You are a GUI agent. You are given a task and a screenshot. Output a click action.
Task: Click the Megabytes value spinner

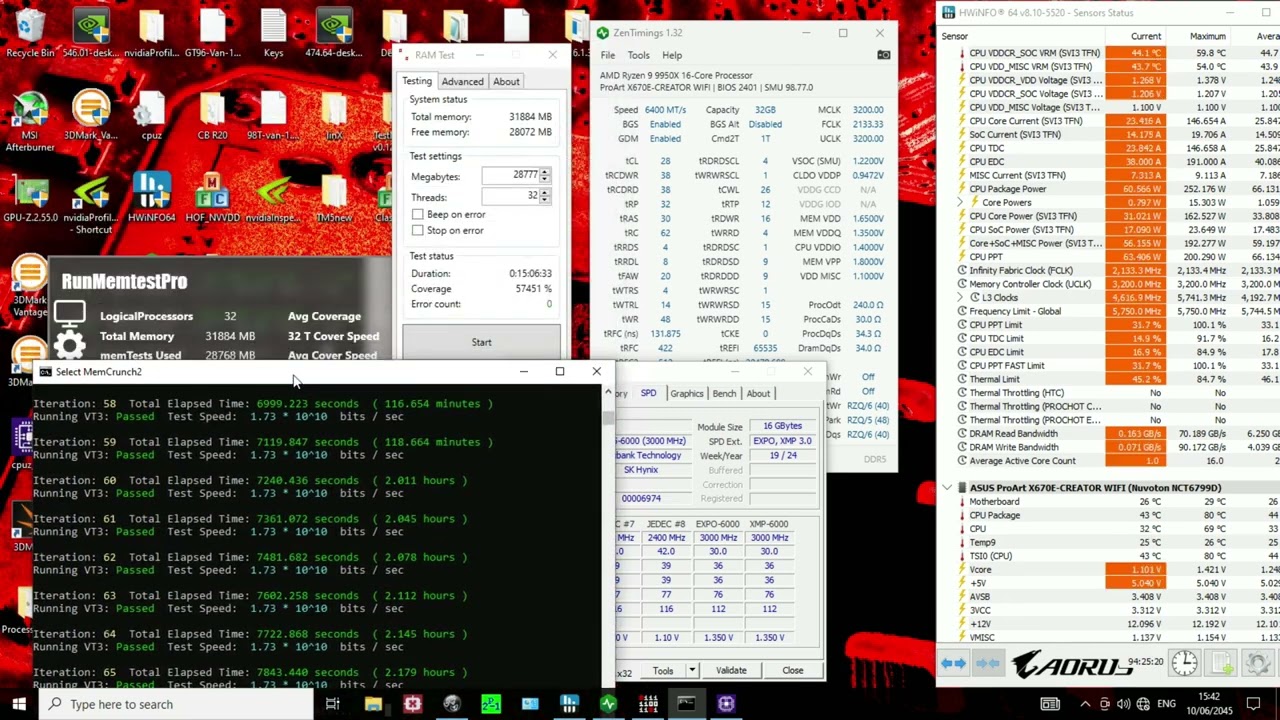[x=545, y=176]
